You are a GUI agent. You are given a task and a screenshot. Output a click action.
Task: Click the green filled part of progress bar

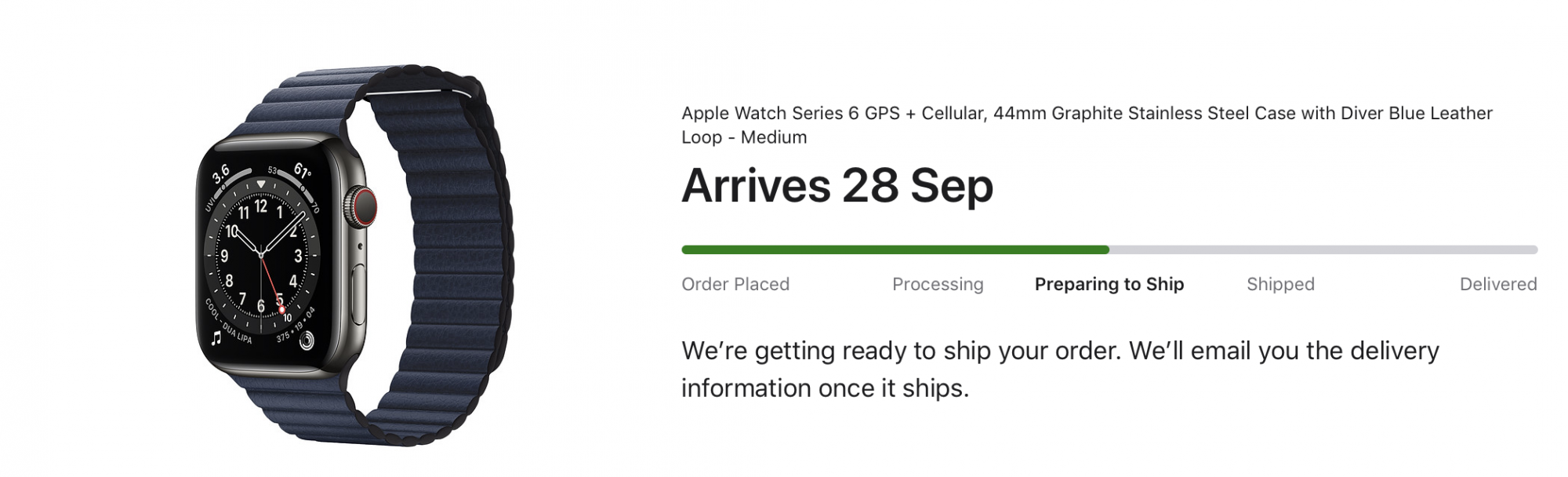coord(895,249)
